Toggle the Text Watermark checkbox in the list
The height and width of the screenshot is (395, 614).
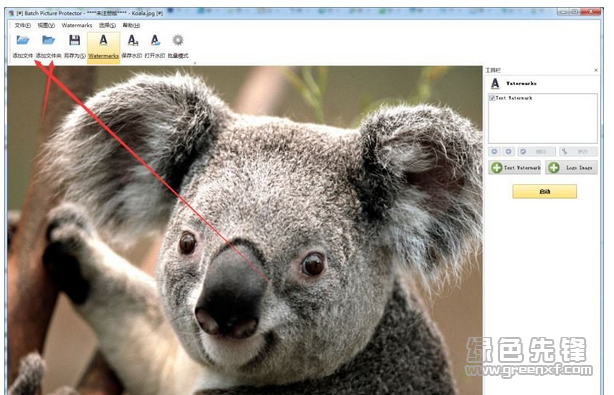492,98
